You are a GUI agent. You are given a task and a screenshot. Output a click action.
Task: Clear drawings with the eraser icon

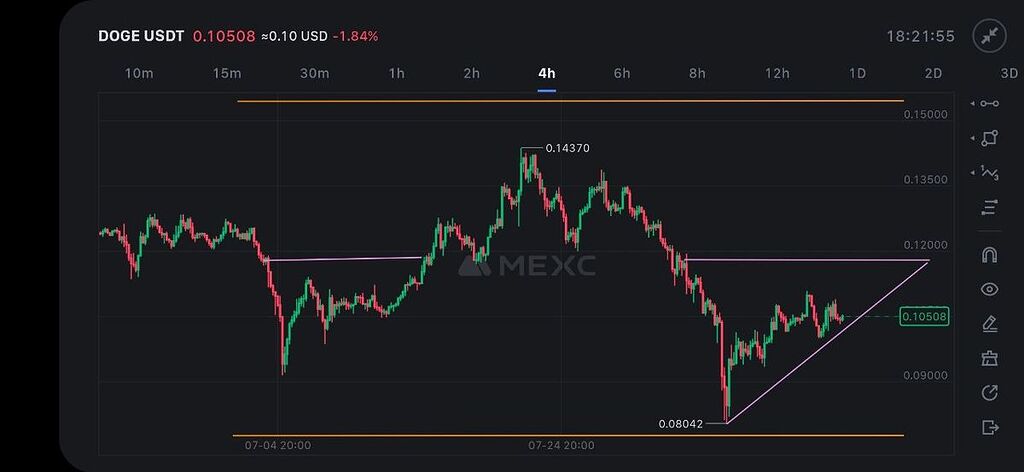pos(990,358)
